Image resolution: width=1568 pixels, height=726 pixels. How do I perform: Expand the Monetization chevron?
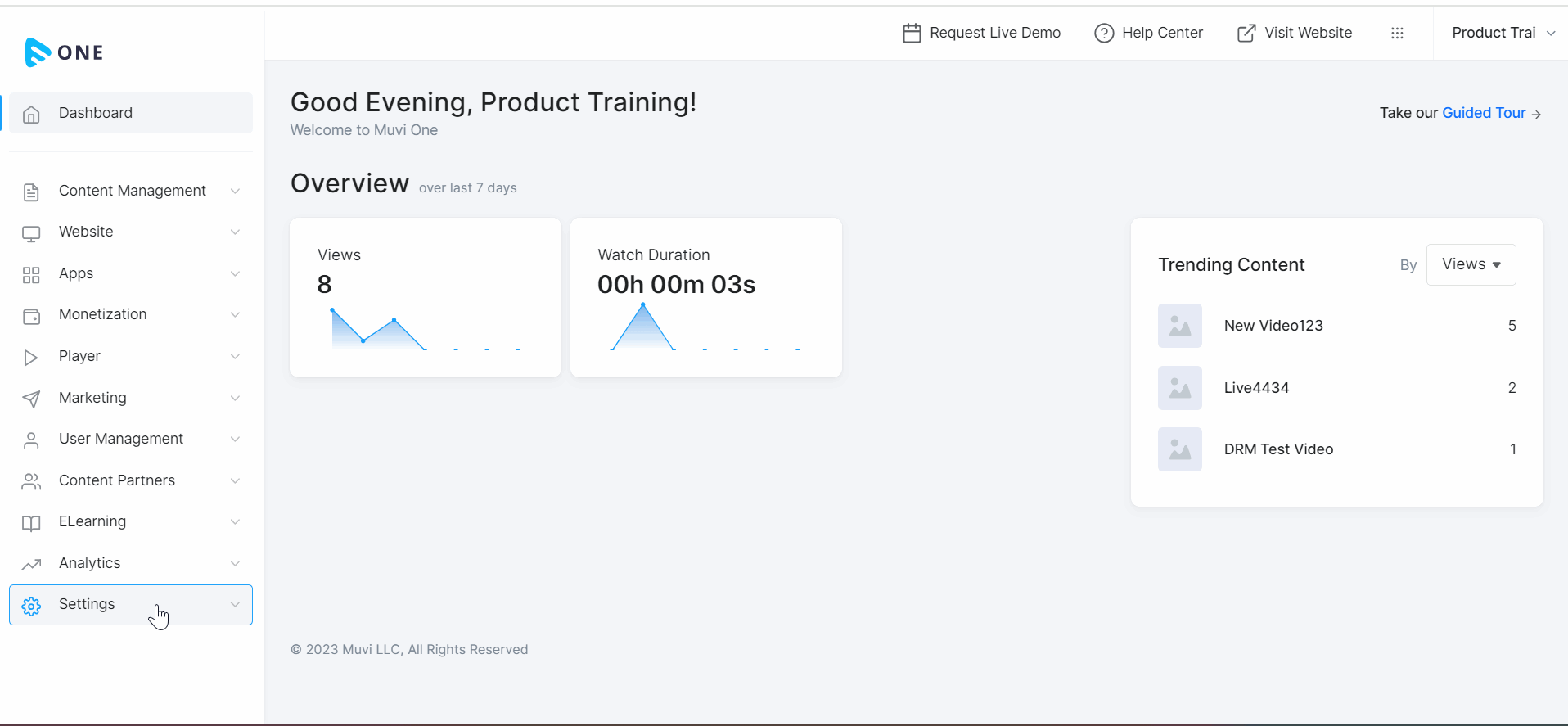[235, 314]
